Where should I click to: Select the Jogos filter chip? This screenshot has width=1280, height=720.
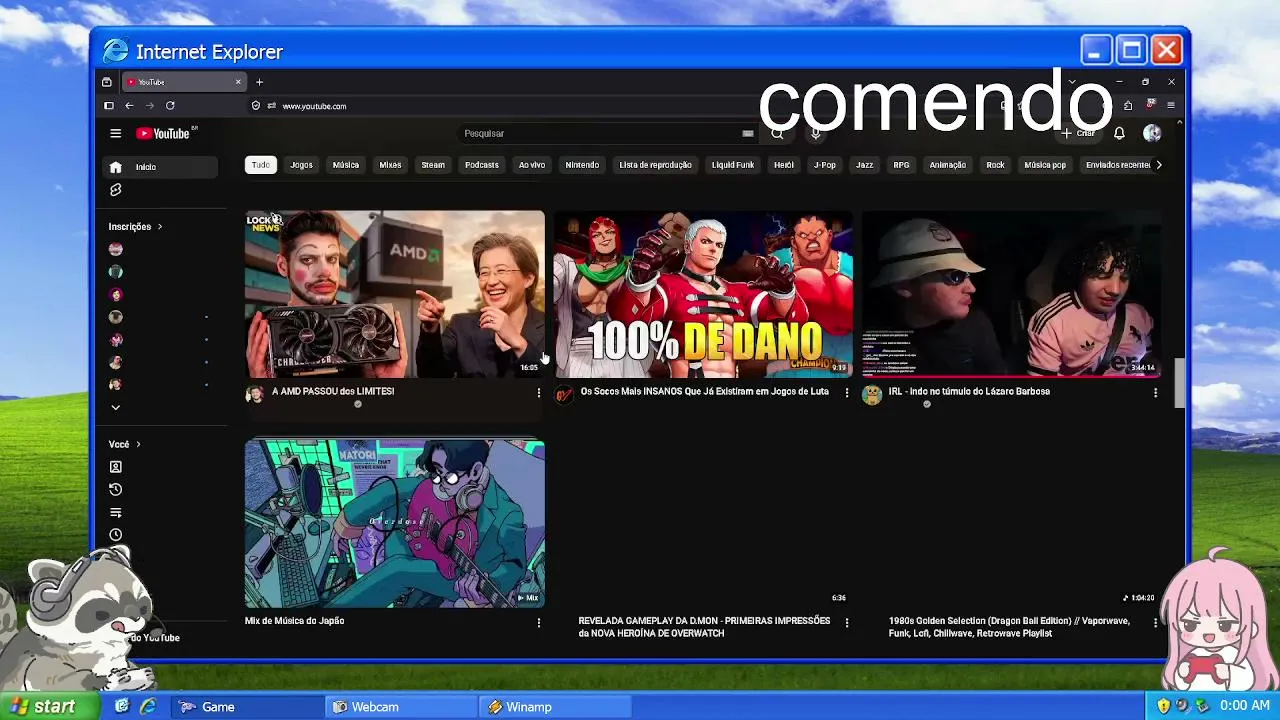pos(301,165)
